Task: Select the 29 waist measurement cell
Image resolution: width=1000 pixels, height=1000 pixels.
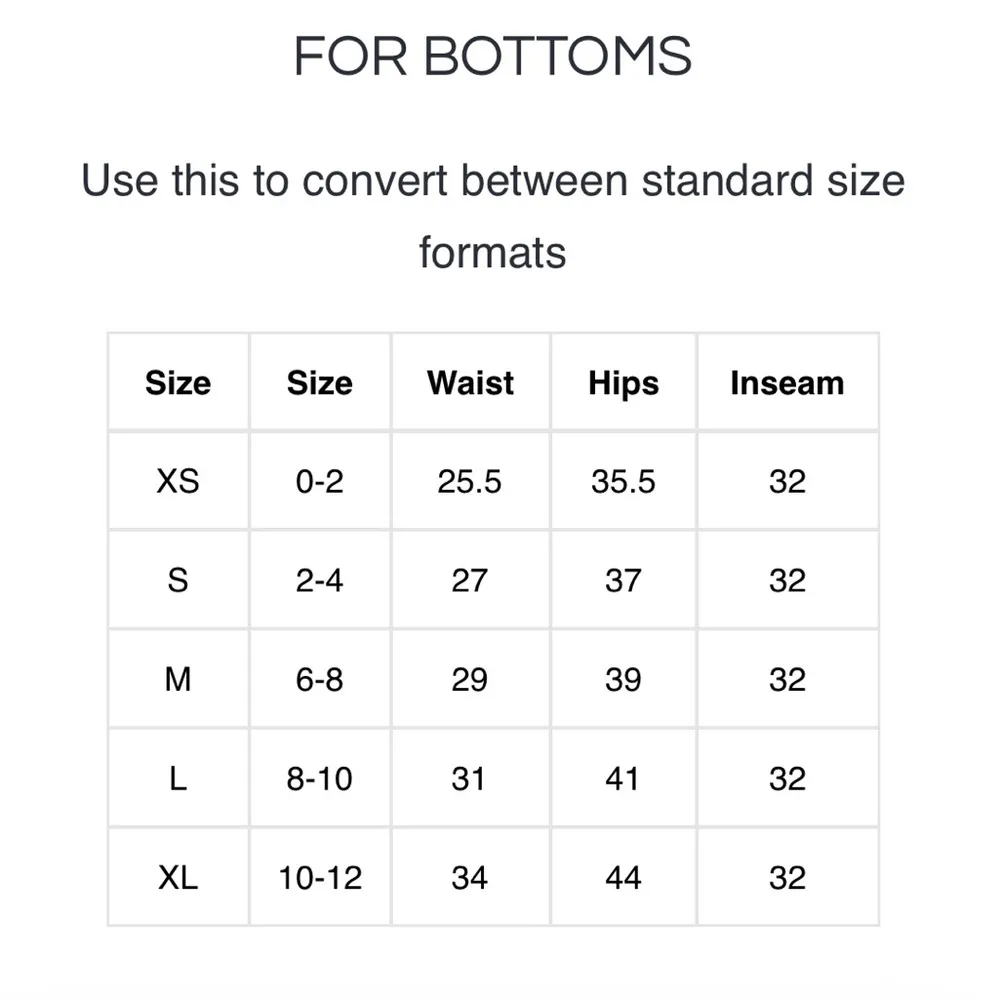Action: tap(469, 679)
